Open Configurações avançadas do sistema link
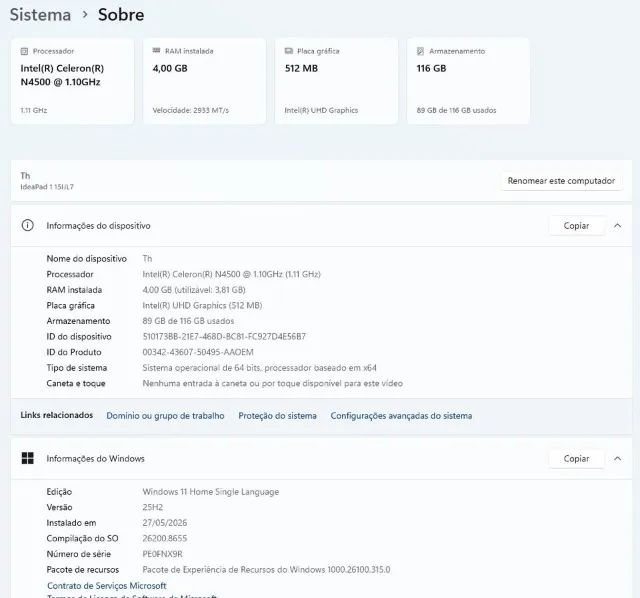 pos(401,416)
